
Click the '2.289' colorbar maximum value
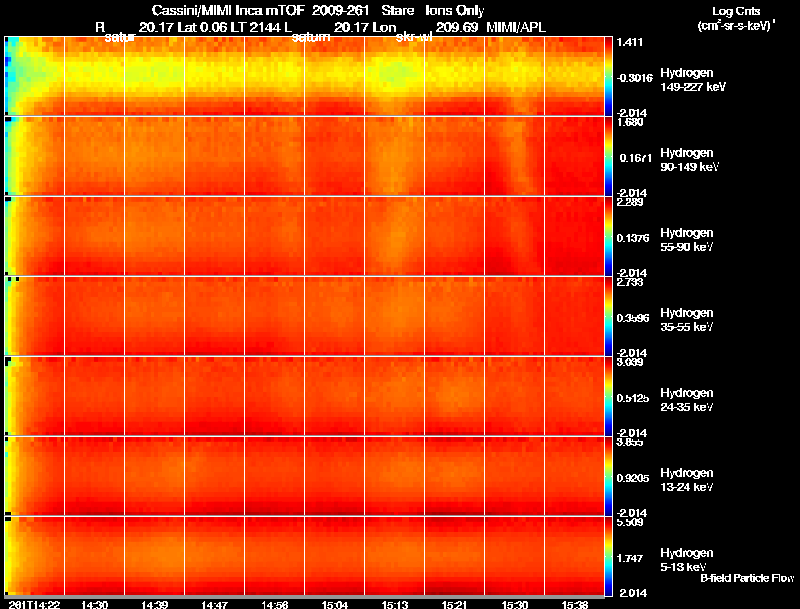point(630,202)
